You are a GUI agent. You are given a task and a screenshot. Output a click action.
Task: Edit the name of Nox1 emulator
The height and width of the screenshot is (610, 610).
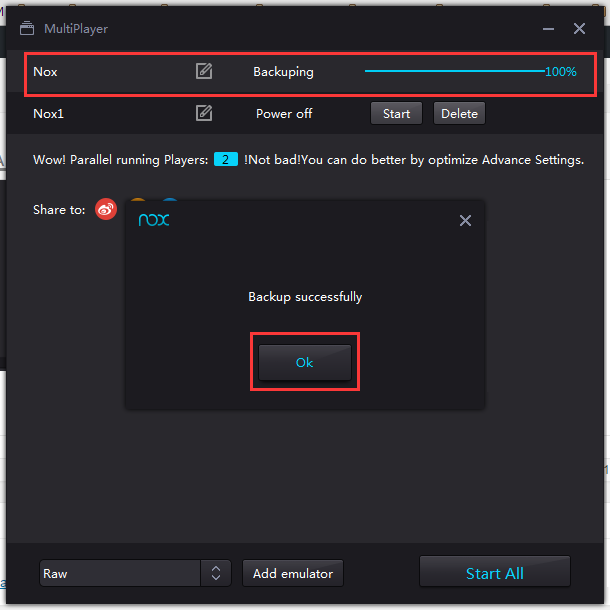(204, 113)
